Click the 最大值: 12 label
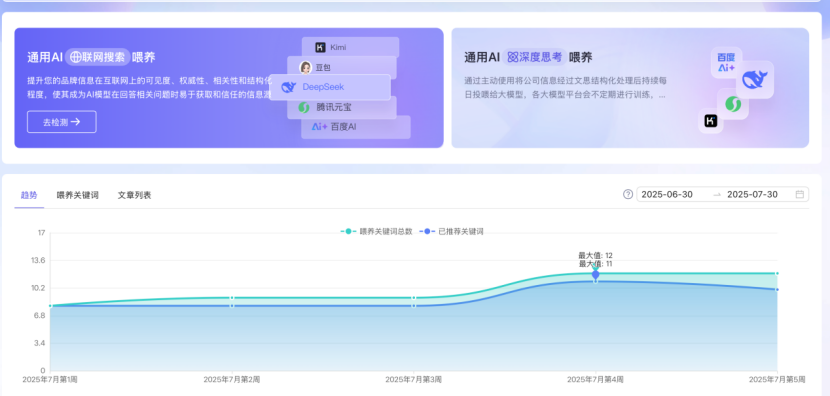 [x=596, y=255]
